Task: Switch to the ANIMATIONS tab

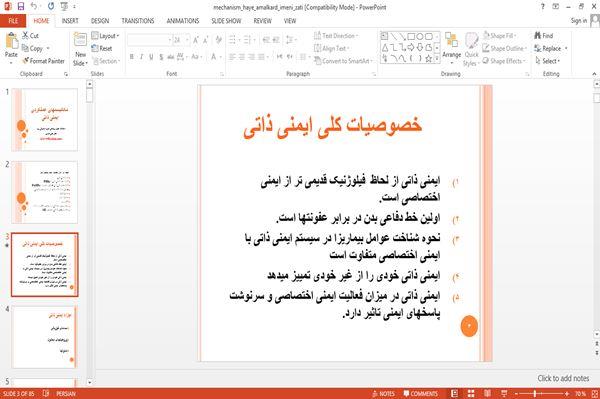Action: click(183, 21)
